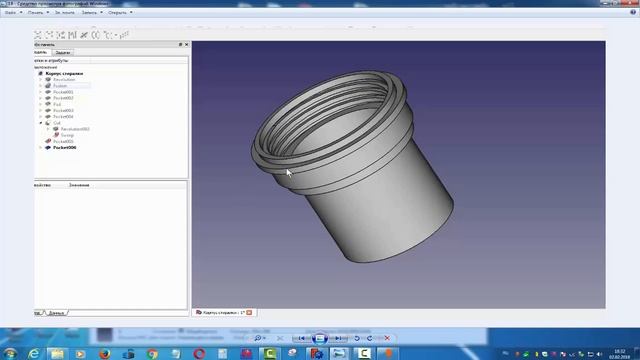Screen dimensions: 640x360
Task: Select the Revolution tree item
Action: tap(64, 80)
